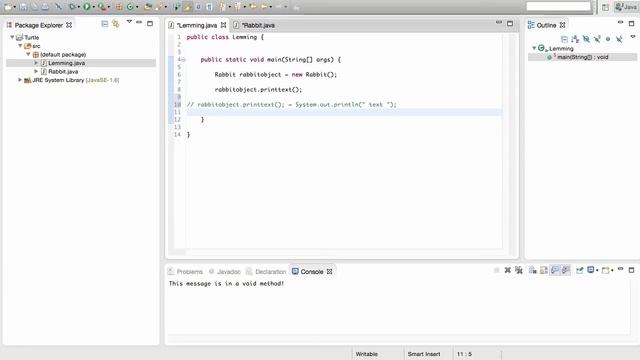Collapse the Turtle project node
This screenshot has height=360, width=640.
[x=12, y=37]
